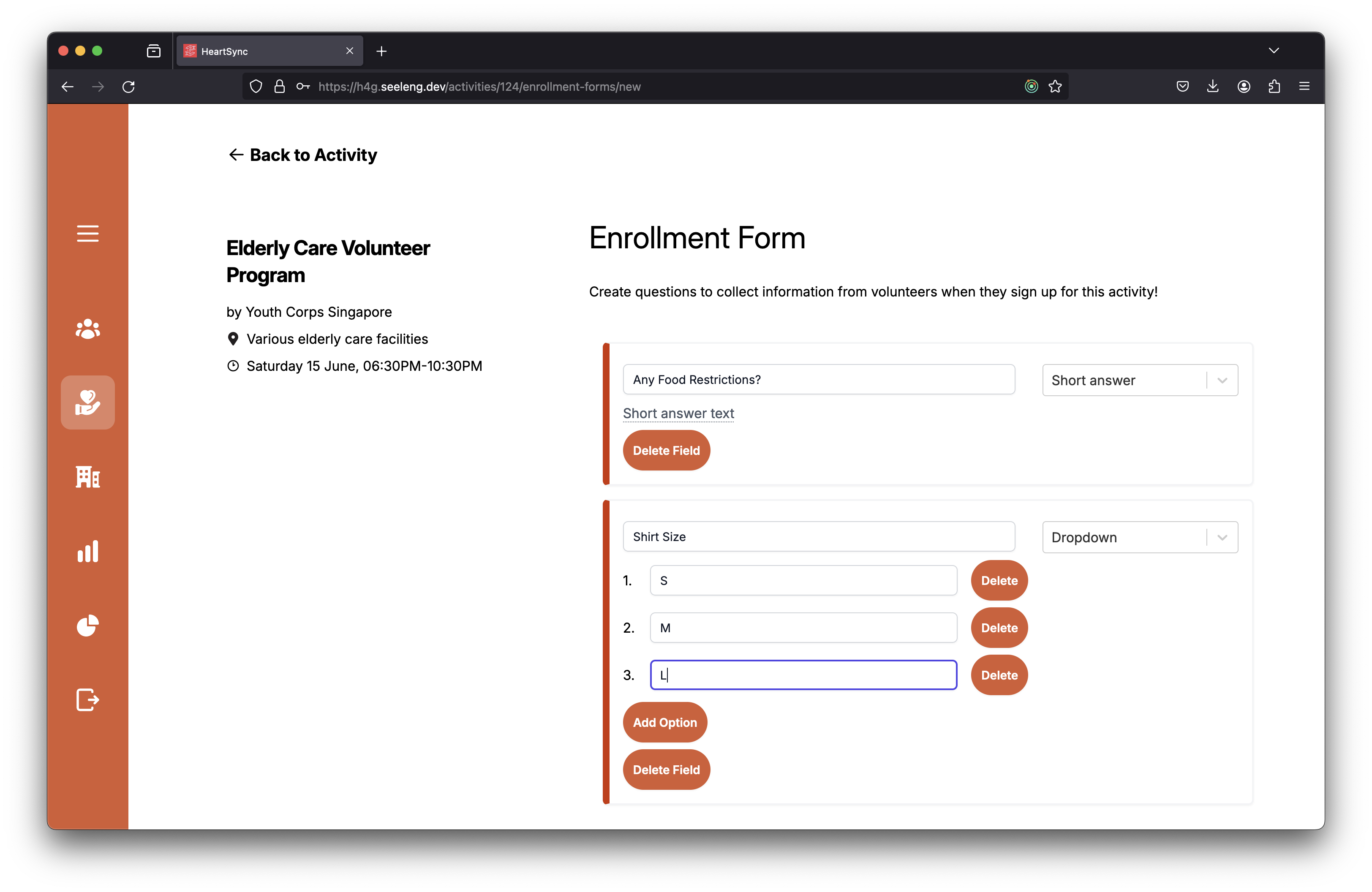
Task: Bookmark page with the star icon
Action: click(x=1055, y=87)
